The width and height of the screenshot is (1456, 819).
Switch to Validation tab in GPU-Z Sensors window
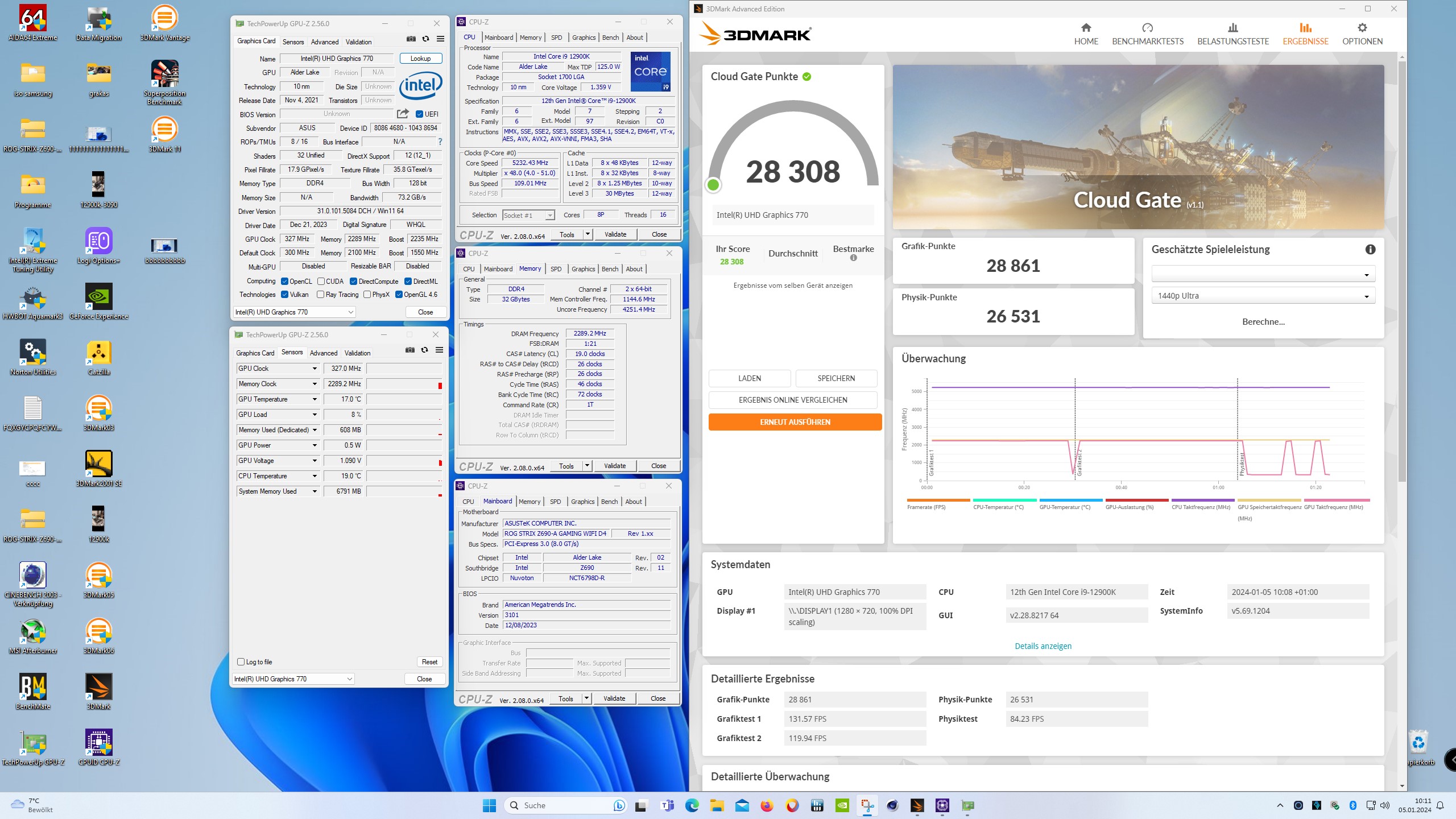(x=358, y=353)
